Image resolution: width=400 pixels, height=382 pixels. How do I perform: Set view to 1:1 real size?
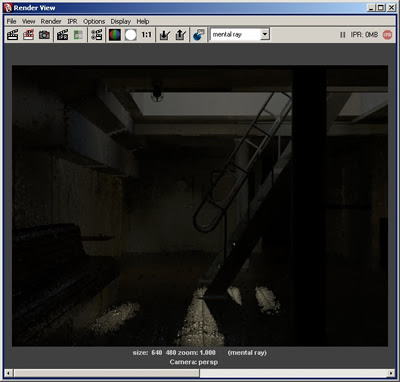146,35
